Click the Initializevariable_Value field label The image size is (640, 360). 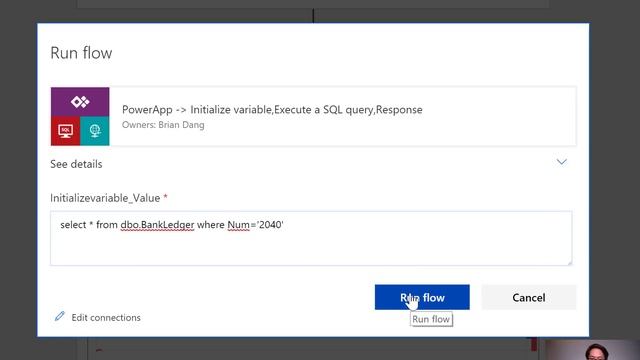105,198
